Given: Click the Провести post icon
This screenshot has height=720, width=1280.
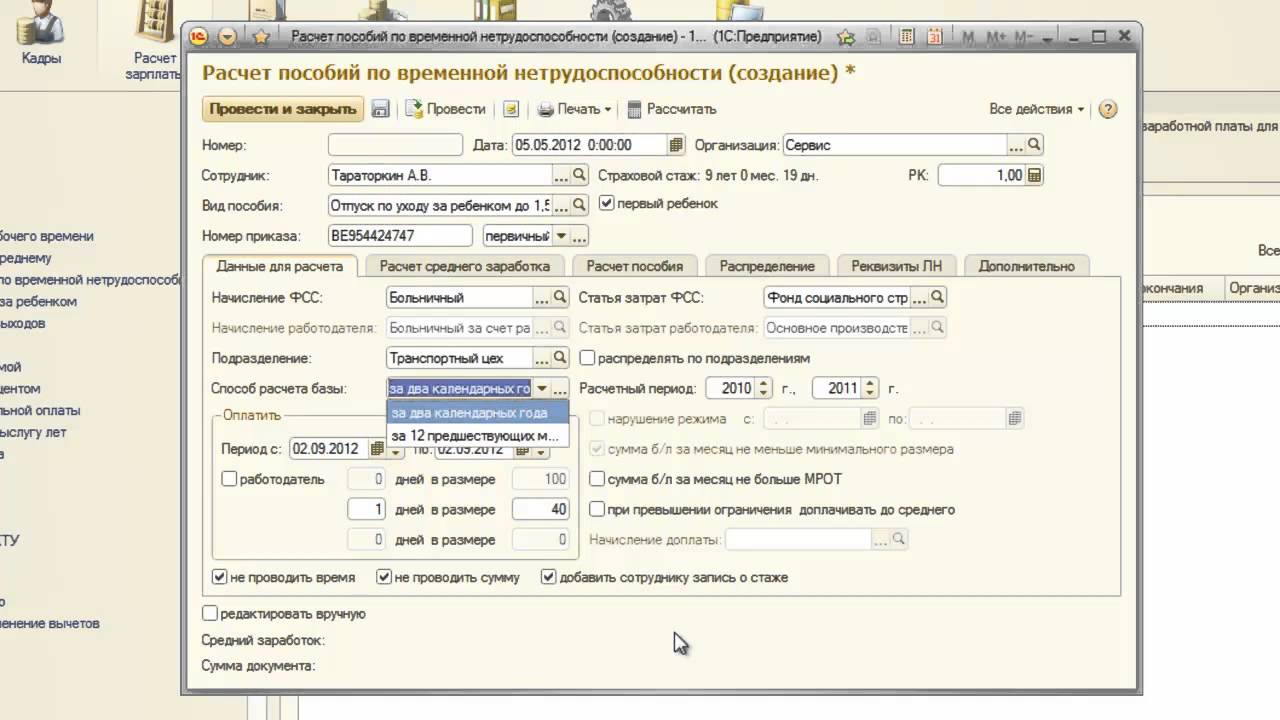Looking at the screenshot, I should [414, 109].
